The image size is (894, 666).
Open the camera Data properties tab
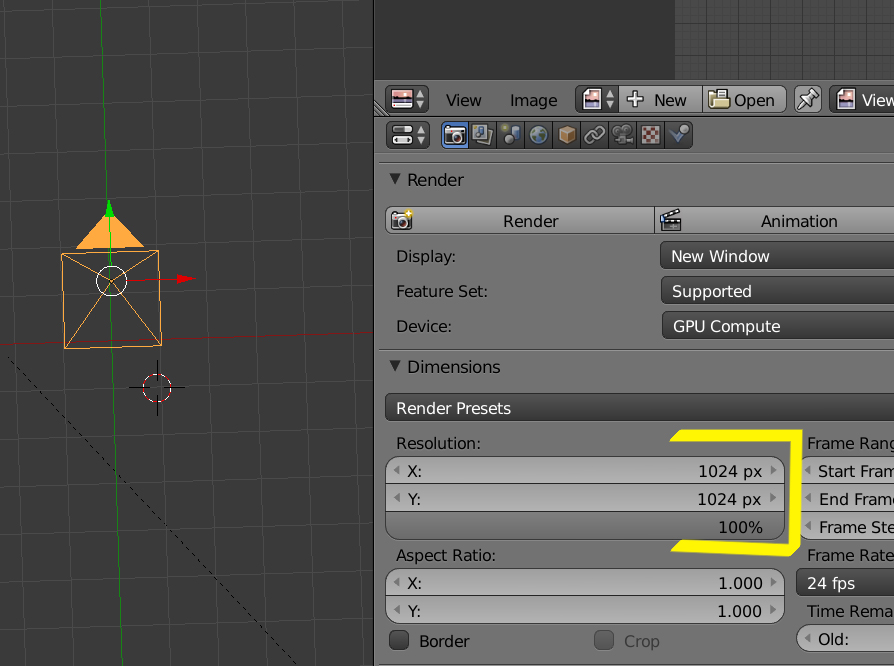[x=623, y=135]
